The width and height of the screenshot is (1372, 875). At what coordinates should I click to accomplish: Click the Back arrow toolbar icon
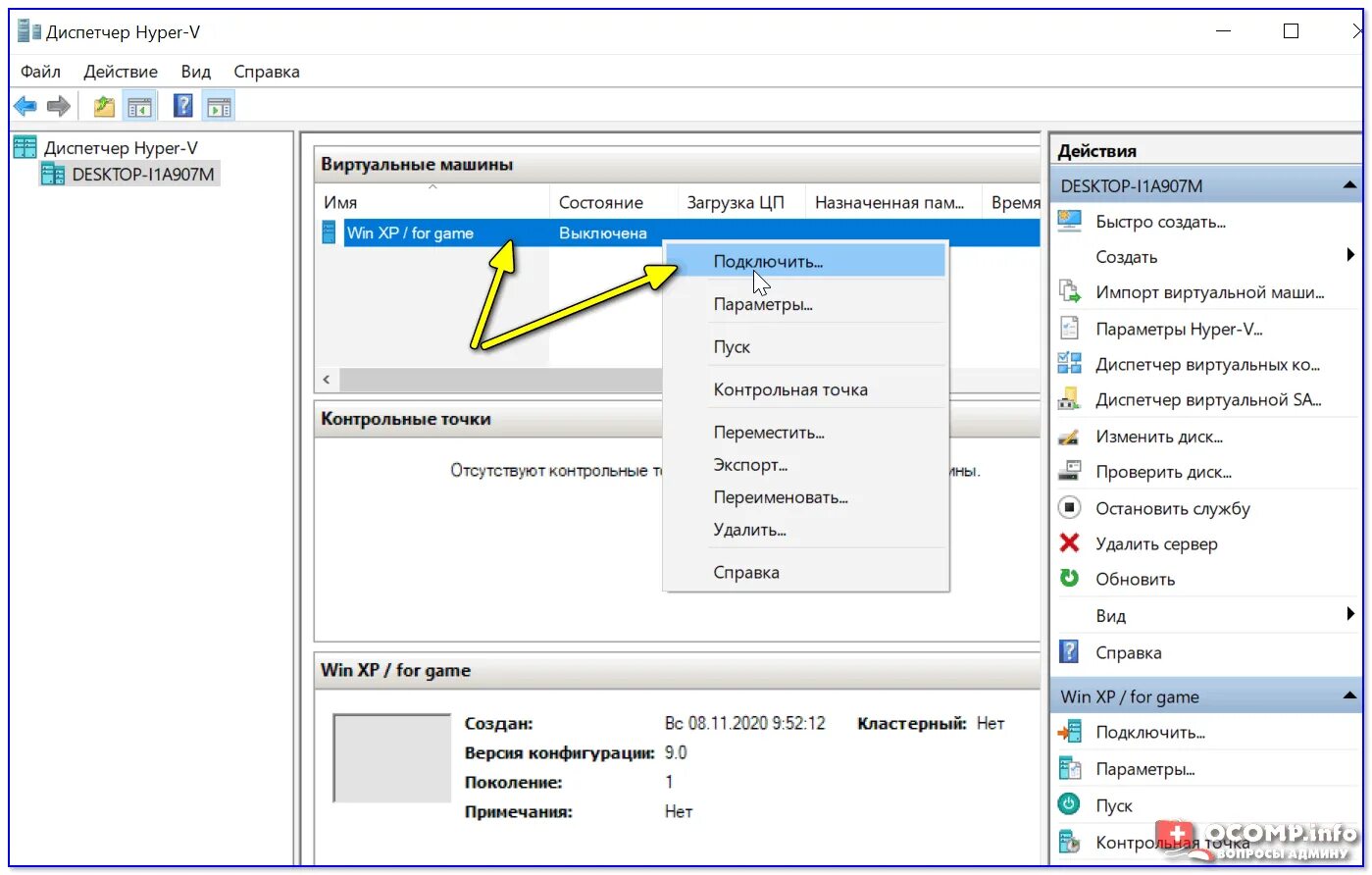(x=25, y=106)
